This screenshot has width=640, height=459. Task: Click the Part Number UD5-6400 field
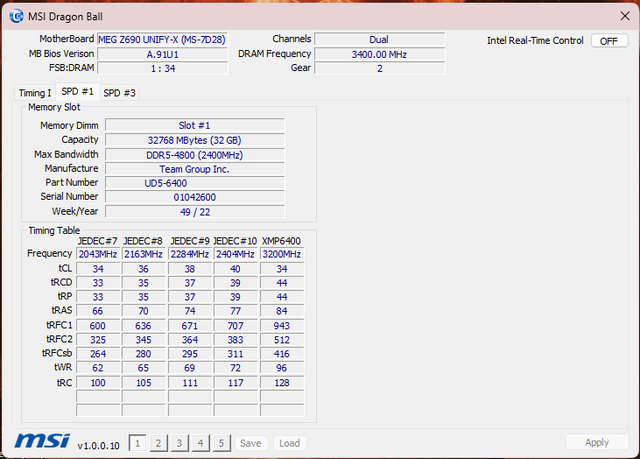(x=195, y=183)
